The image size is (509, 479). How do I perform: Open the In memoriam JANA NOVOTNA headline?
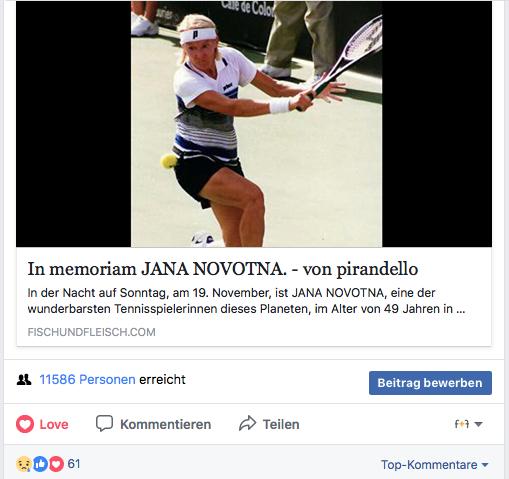(222, 269)
